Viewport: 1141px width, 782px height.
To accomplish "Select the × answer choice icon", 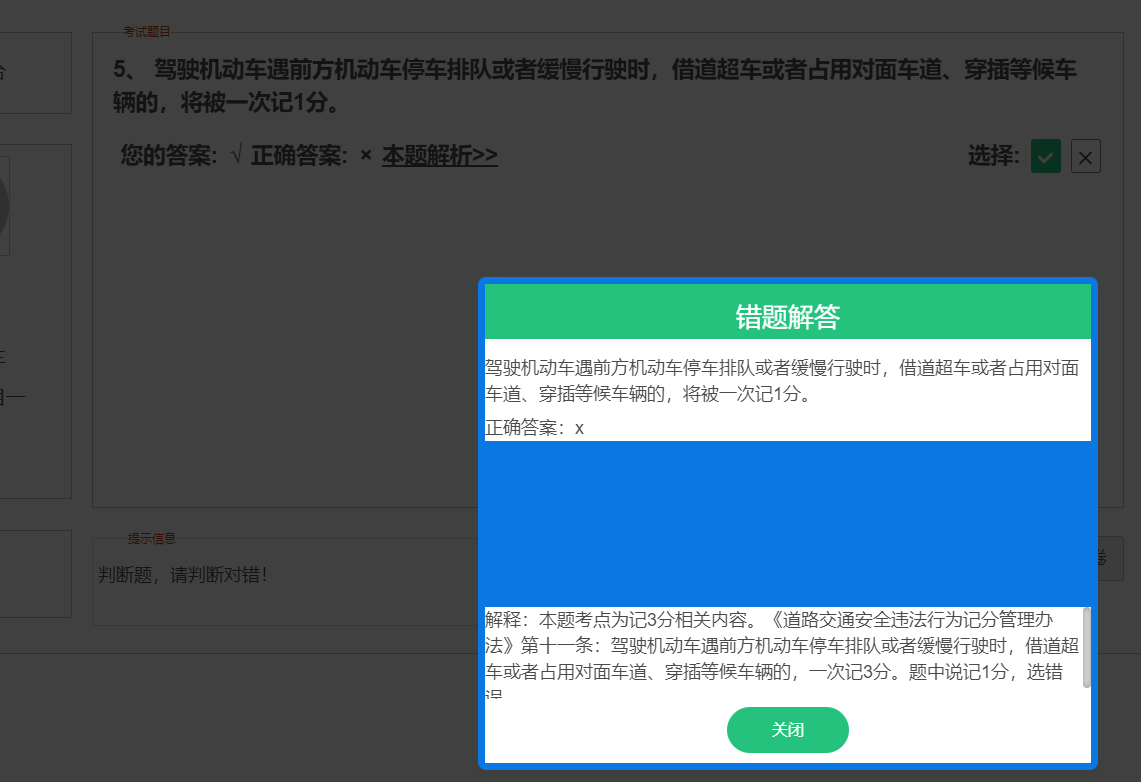I will point(1085,156).
